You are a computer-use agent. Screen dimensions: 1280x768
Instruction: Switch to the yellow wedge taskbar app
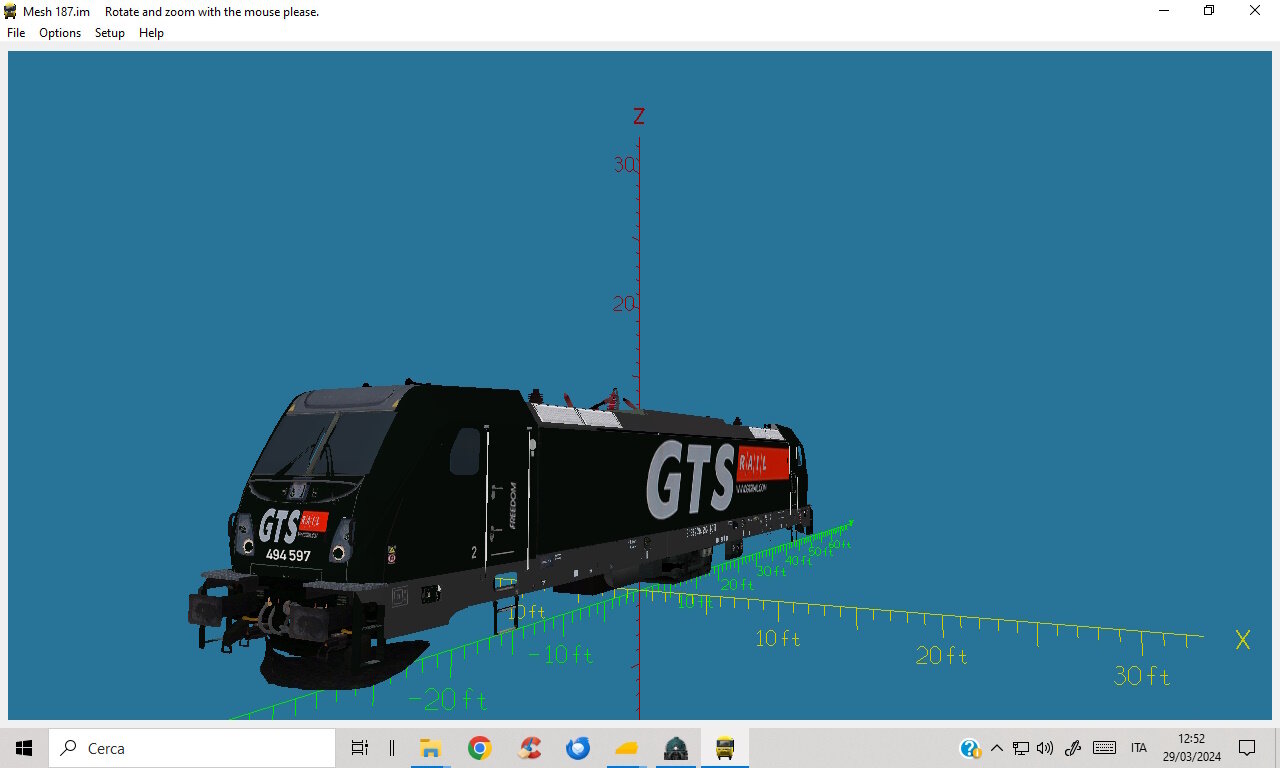tap(627, 748)
